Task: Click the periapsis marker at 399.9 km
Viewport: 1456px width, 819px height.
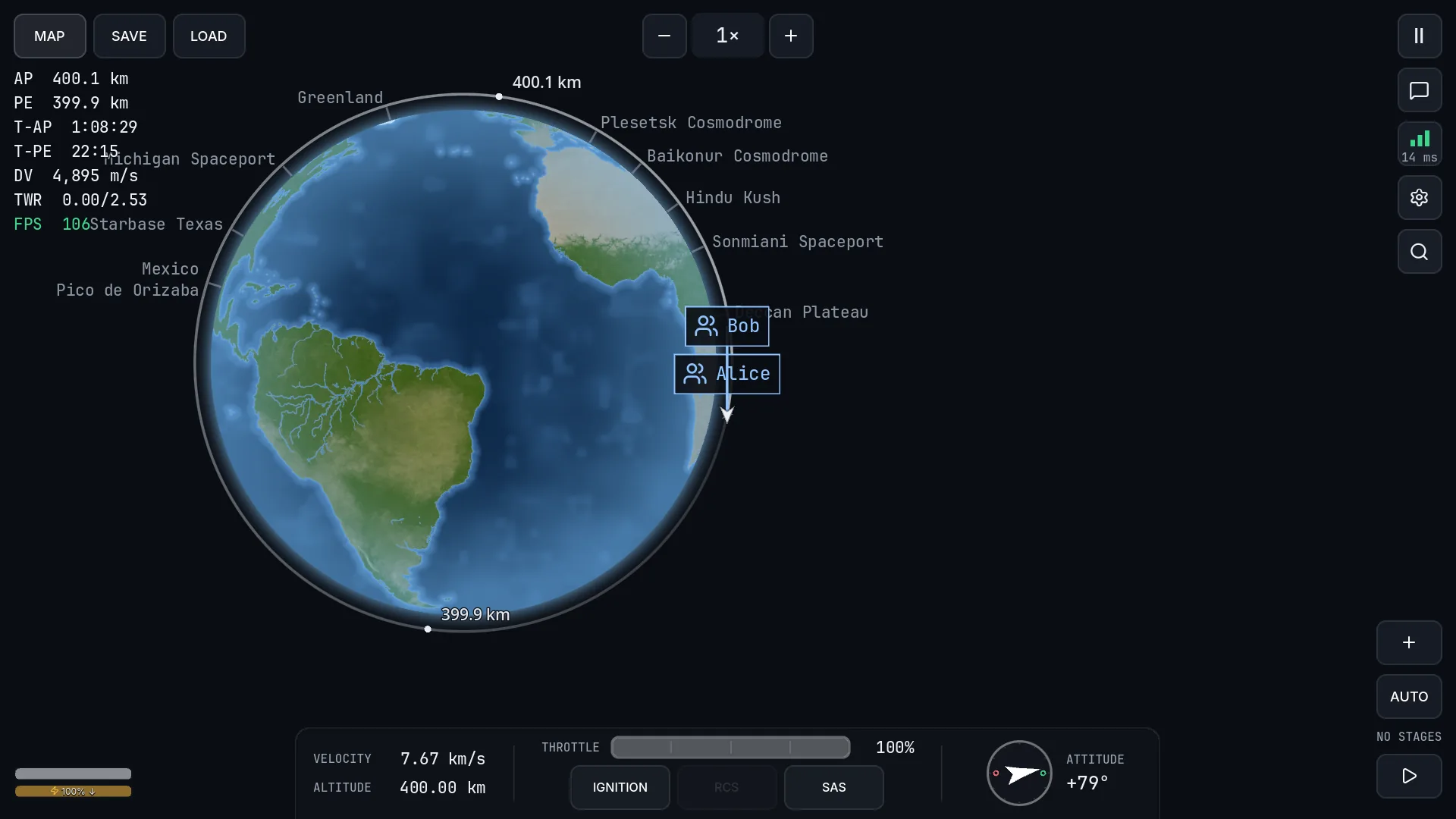Action: [428, 629]
